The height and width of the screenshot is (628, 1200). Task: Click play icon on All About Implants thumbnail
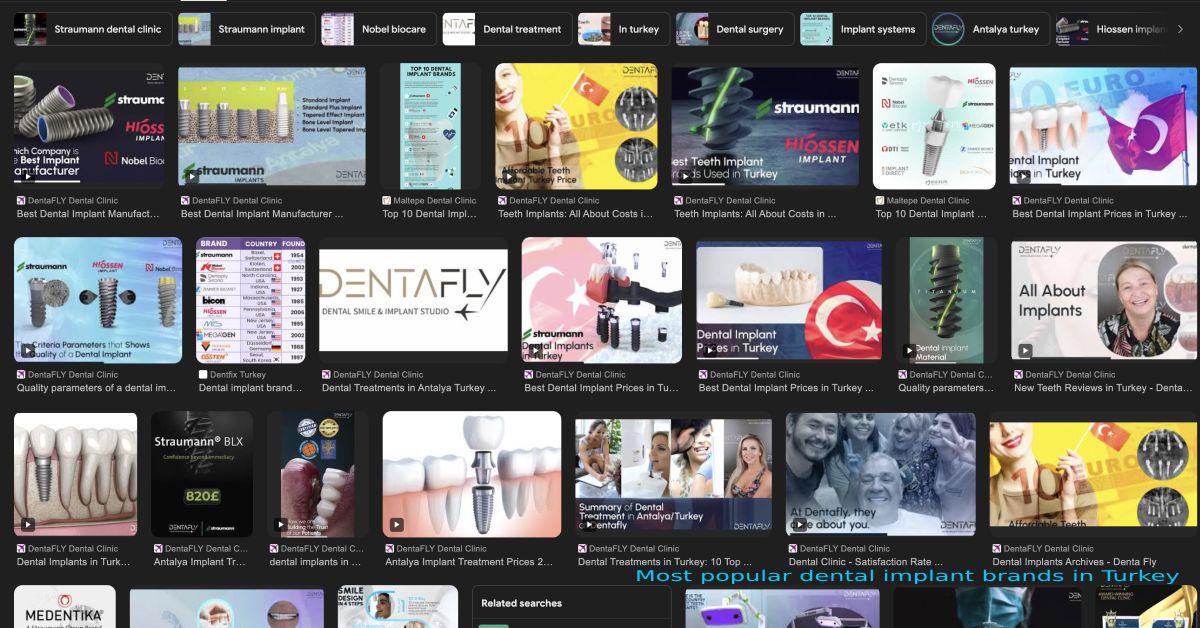[x=1025, y=351]
